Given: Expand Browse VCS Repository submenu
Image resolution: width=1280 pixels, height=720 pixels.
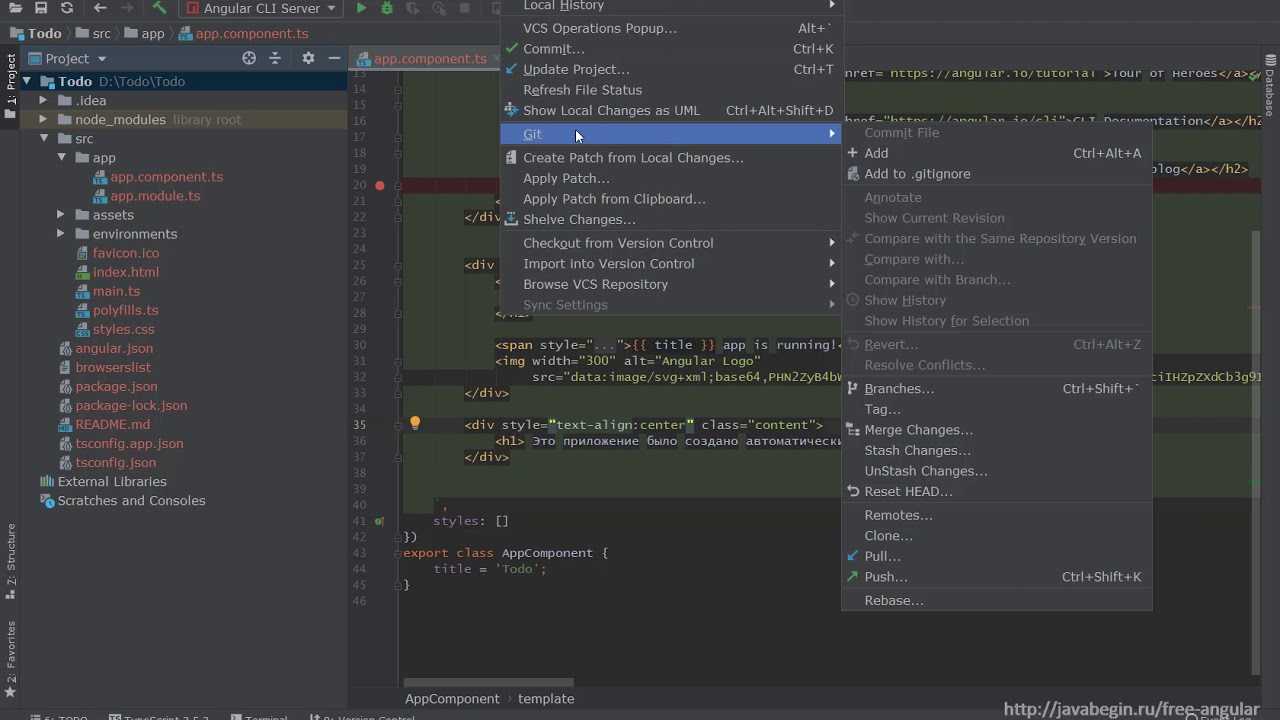Looking at the screenshot, I should pyautogui.click(x=671, y=284).
